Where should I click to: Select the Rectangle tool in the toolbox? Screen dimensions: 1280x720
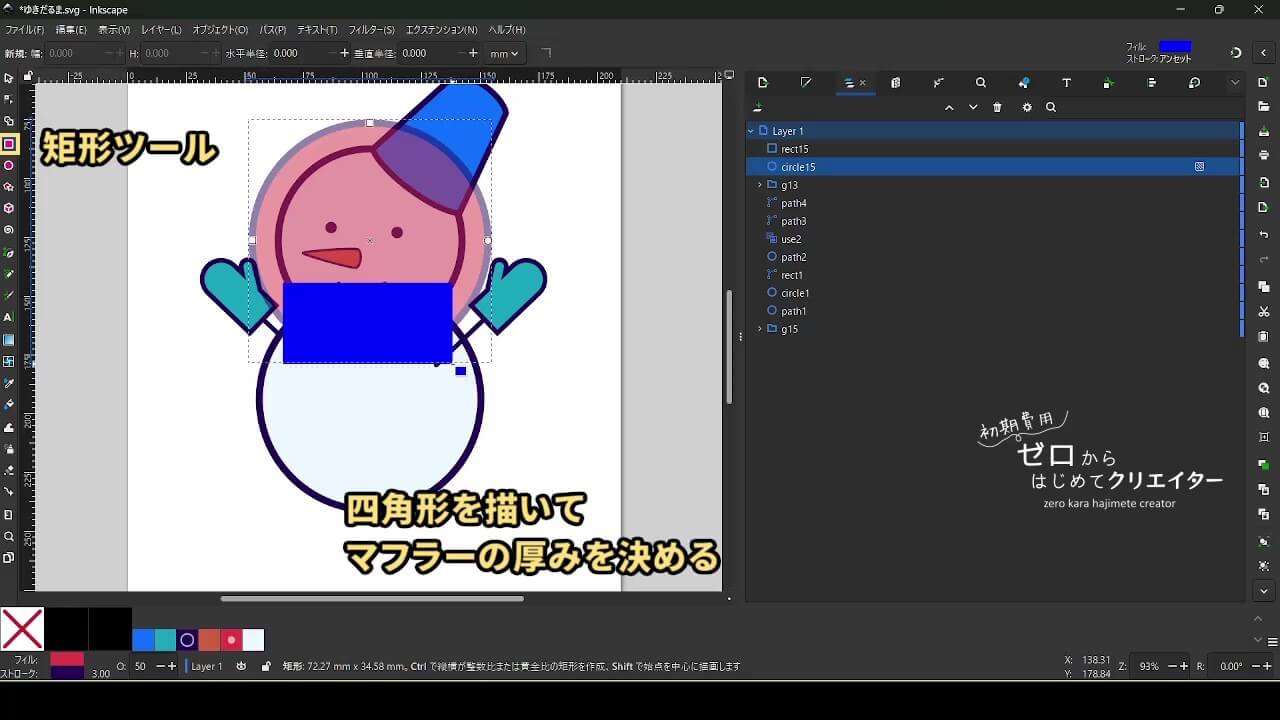point(9,144)
